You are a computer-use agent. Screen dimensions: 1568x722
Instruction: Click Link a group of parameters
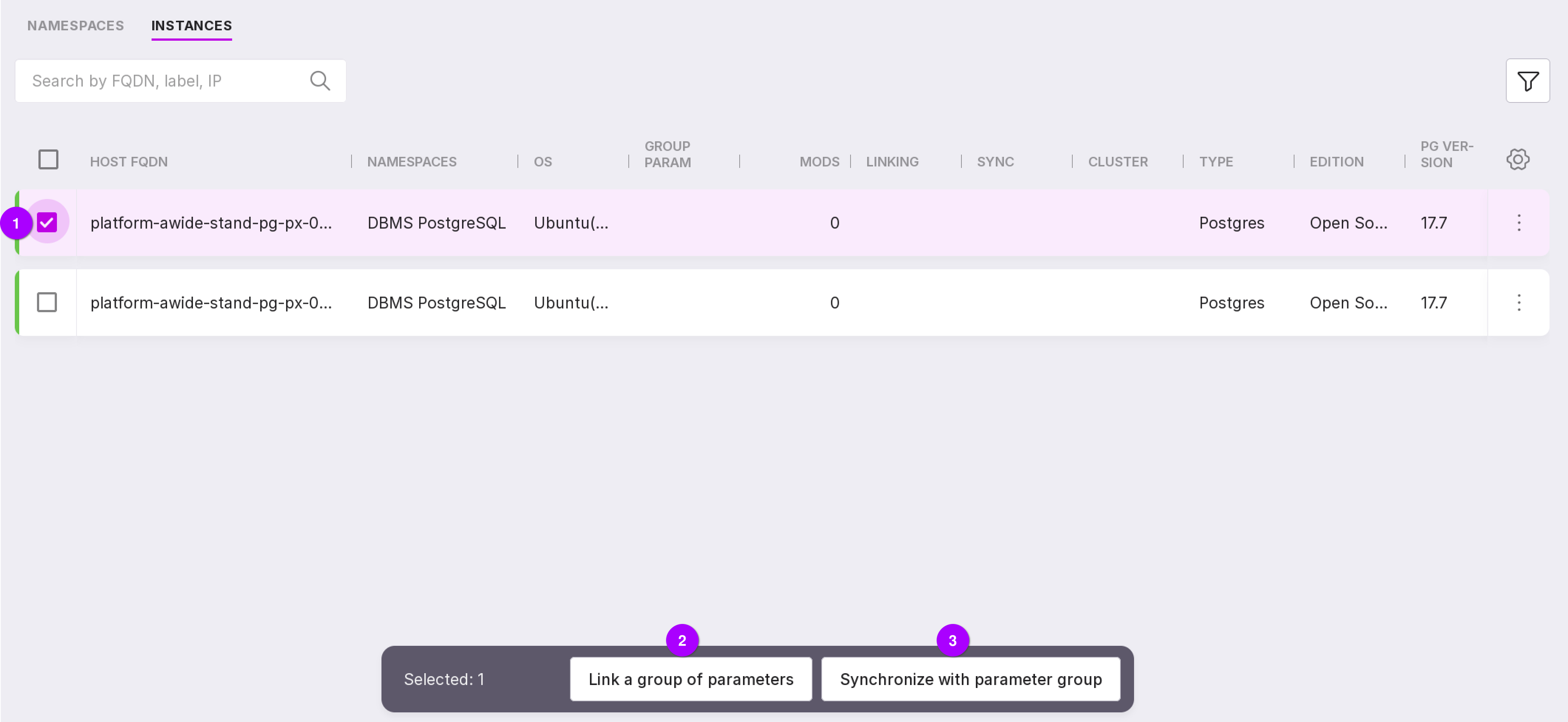(690, 679)
